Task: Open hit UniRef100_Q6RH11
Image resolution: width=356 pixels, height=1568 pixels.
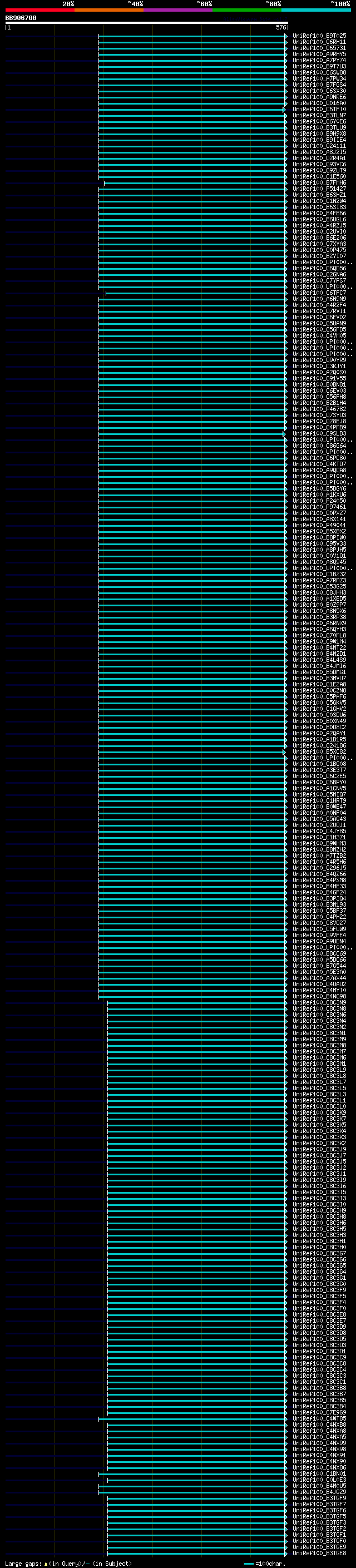Action: pyautogui.click(x=319, y=42)
